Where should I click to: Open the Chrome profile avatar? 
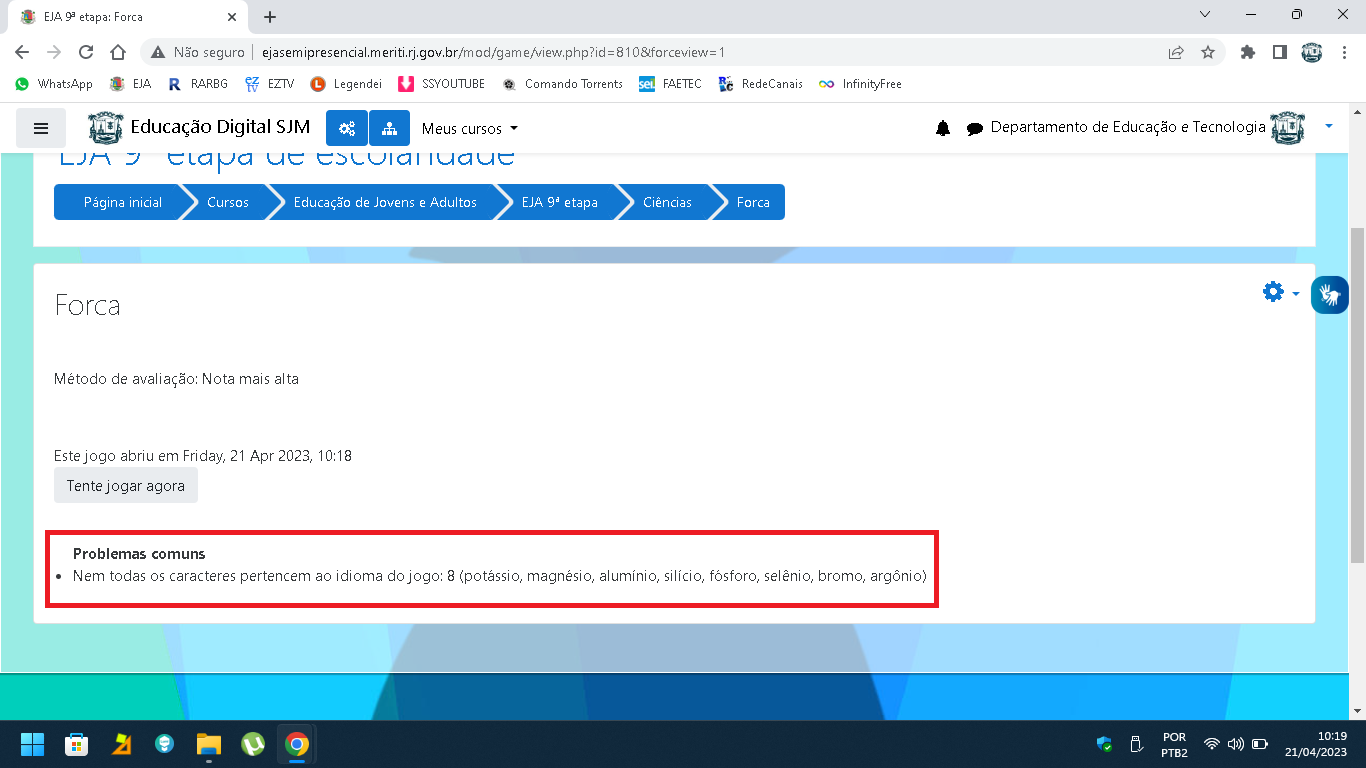[1311, 52]
